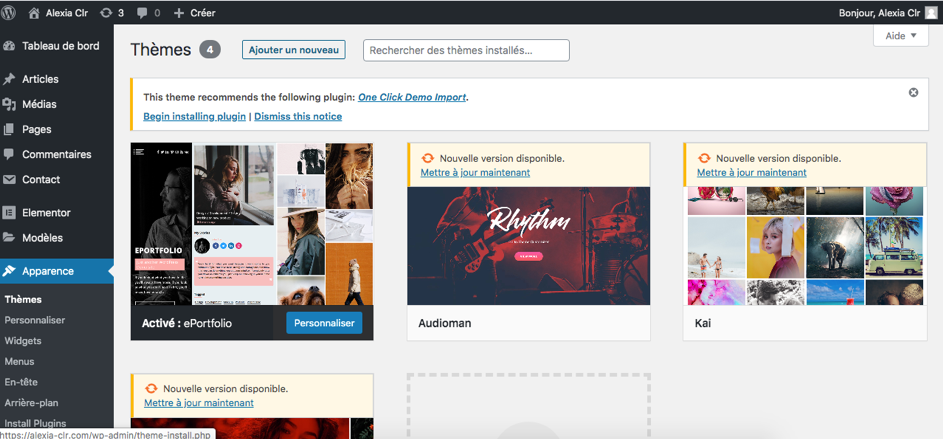Select Install Plugins submenu item

pos(35,423)
